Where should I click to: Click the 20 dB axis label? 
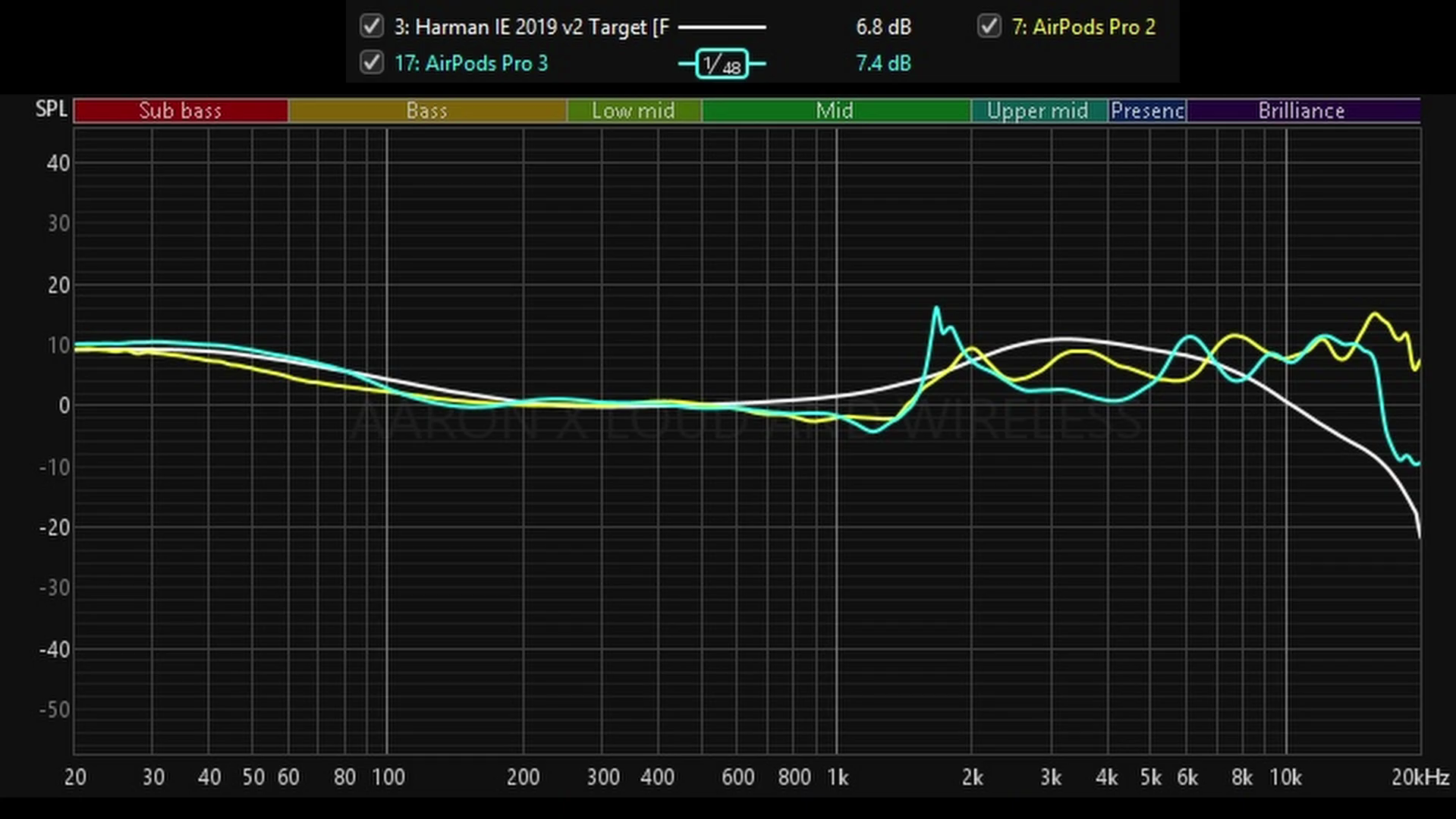coord(58,285)
